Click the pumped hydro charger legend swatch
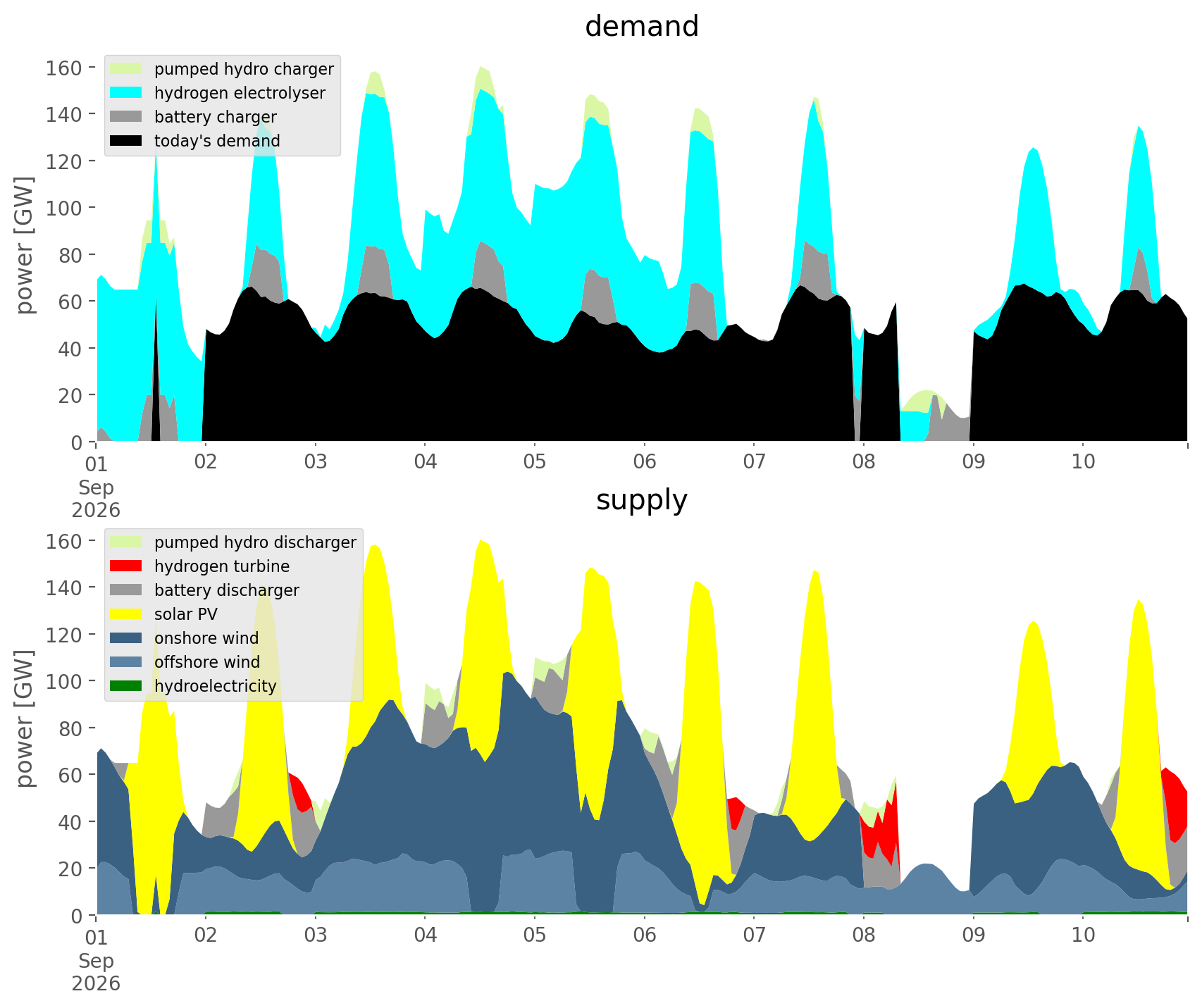Screen dimensions: 1202x1008 tap(126, 69)
